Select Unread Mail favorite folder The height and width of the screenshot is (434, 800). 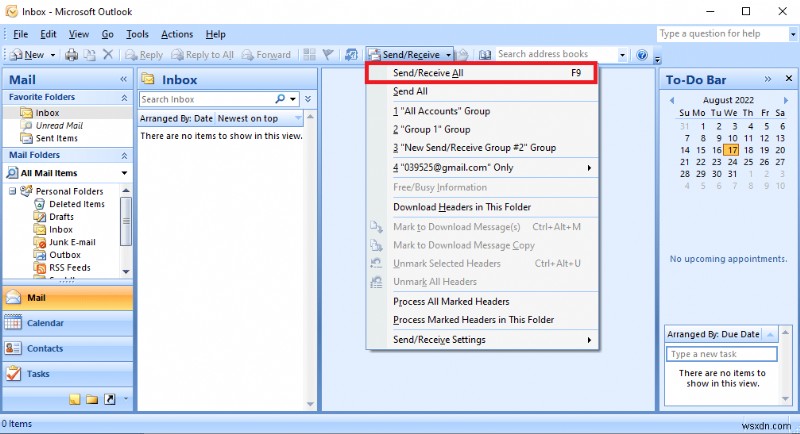pos(59,125)
